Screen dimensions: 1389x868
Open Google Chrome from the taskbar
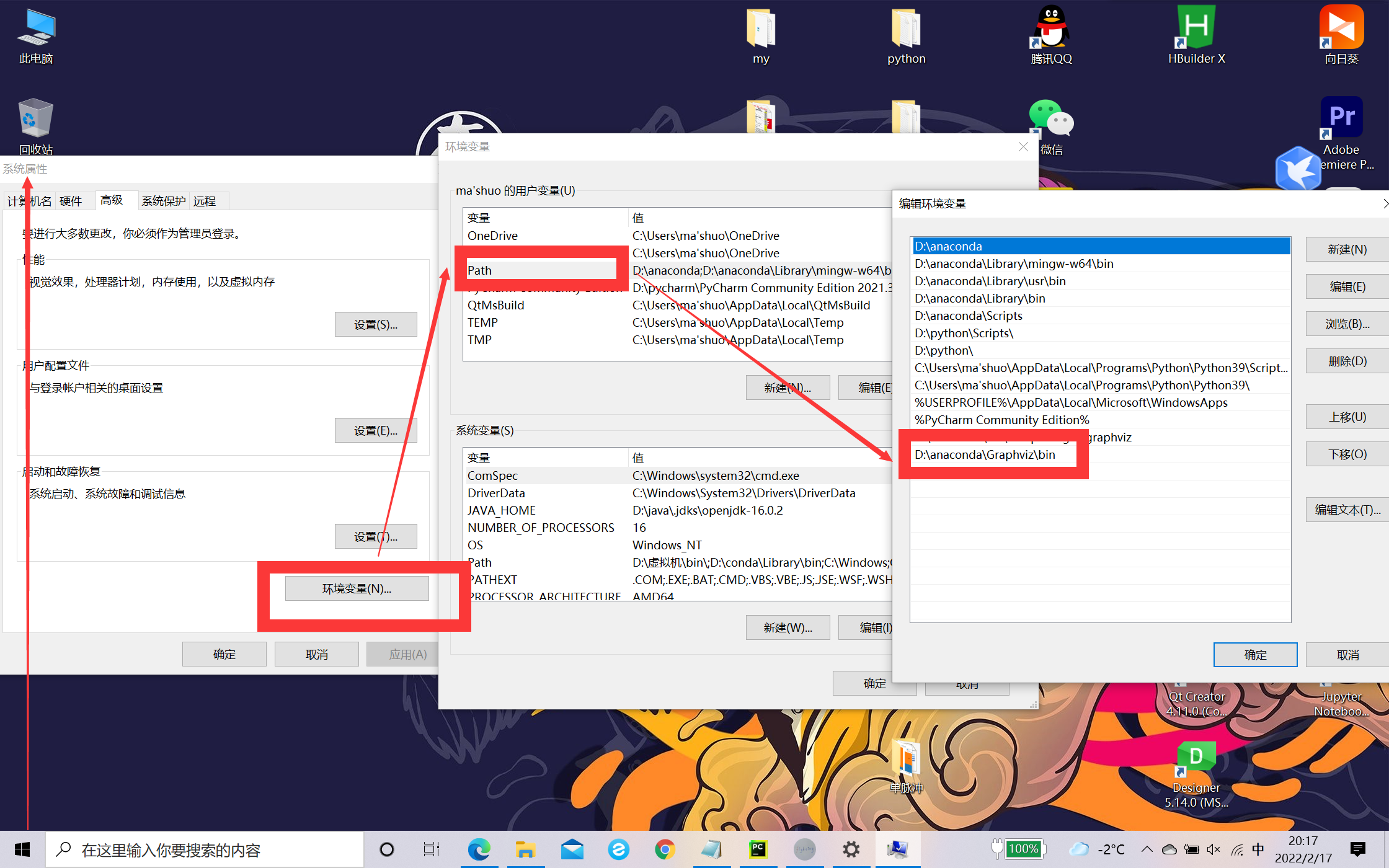664,849
